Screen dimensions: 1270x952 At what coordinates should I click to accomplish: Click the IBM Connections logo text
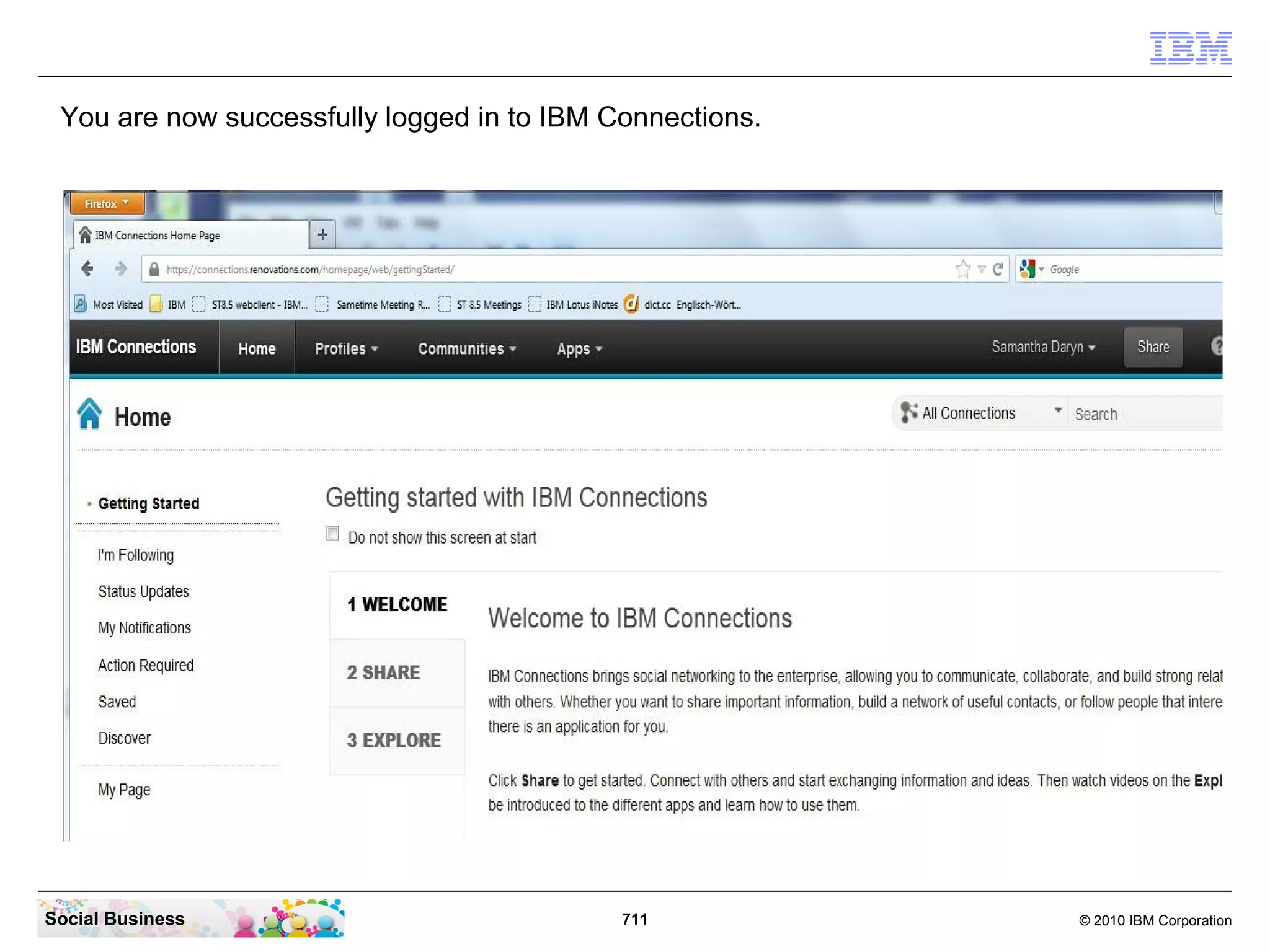(x=136, y=346)
